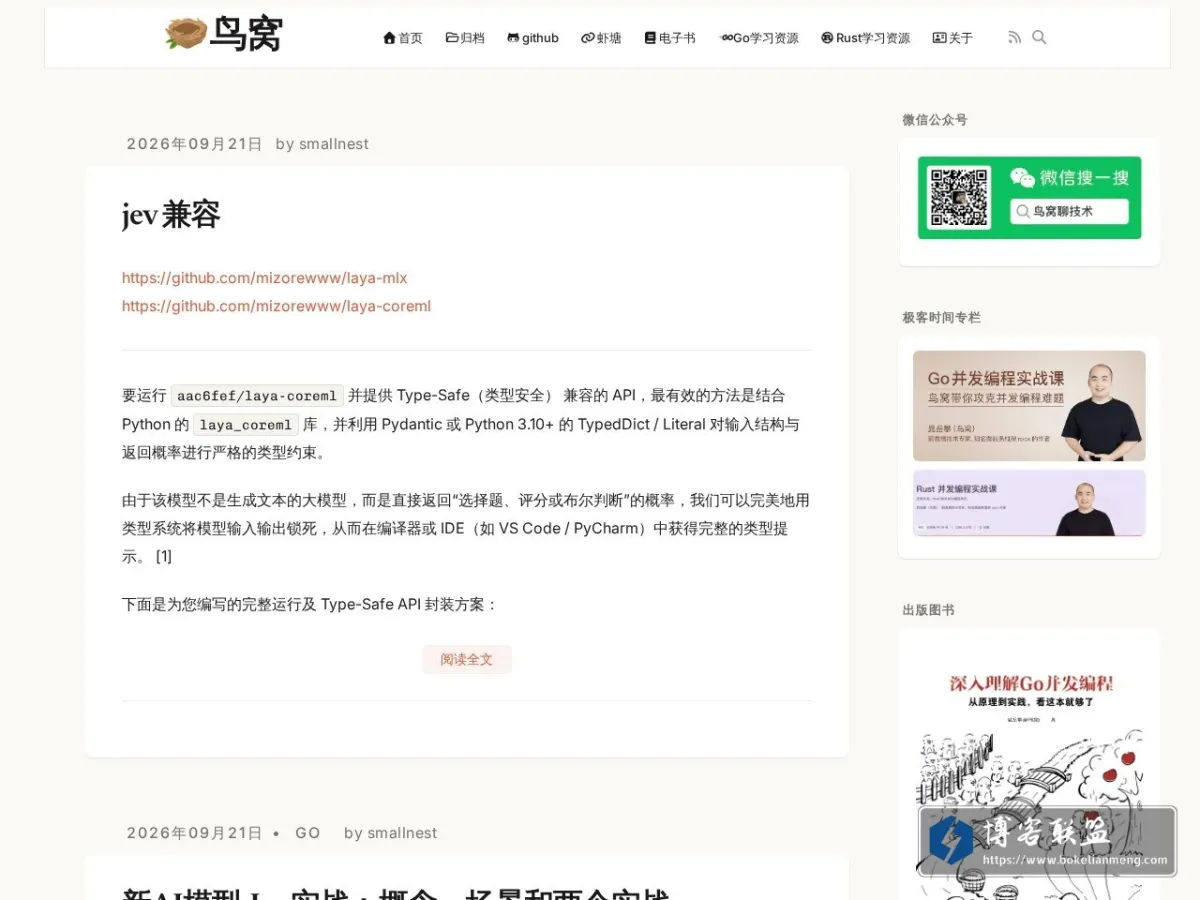
Task: Open the laya-coreml GitHub link
Action: point(276,306)
